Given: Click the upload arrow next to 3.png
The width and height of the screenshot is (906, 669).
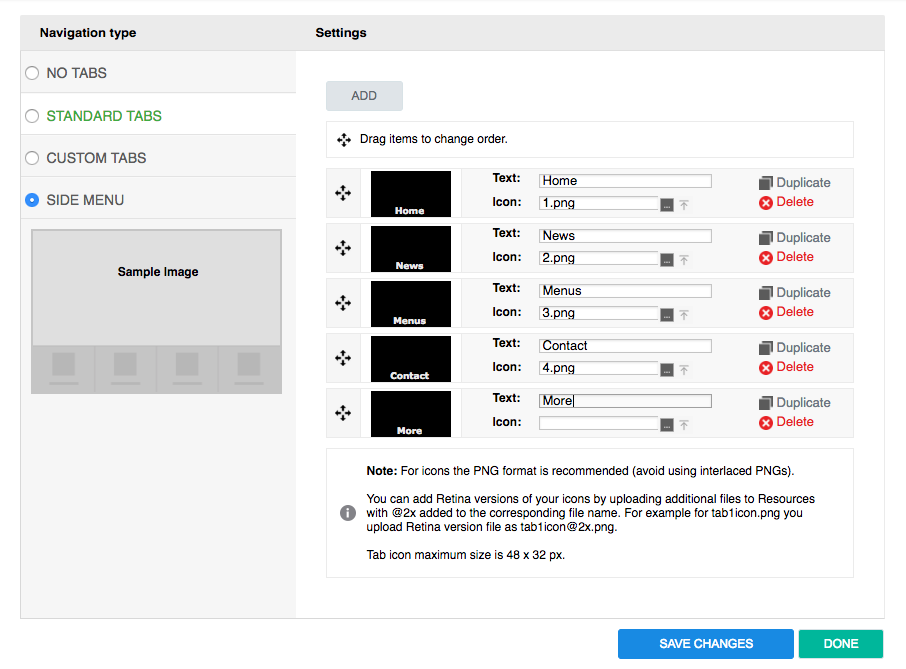Looking at the screenshot, I should [x=684, y=314].
